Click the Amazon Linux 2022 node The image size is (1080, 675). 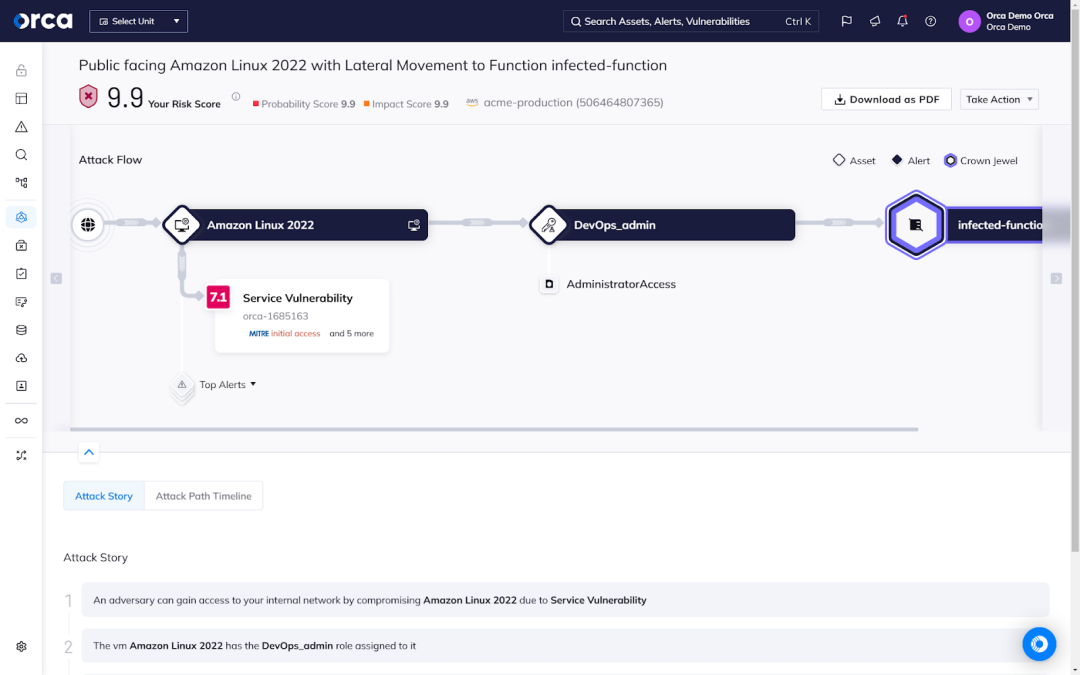coord(296,225)
